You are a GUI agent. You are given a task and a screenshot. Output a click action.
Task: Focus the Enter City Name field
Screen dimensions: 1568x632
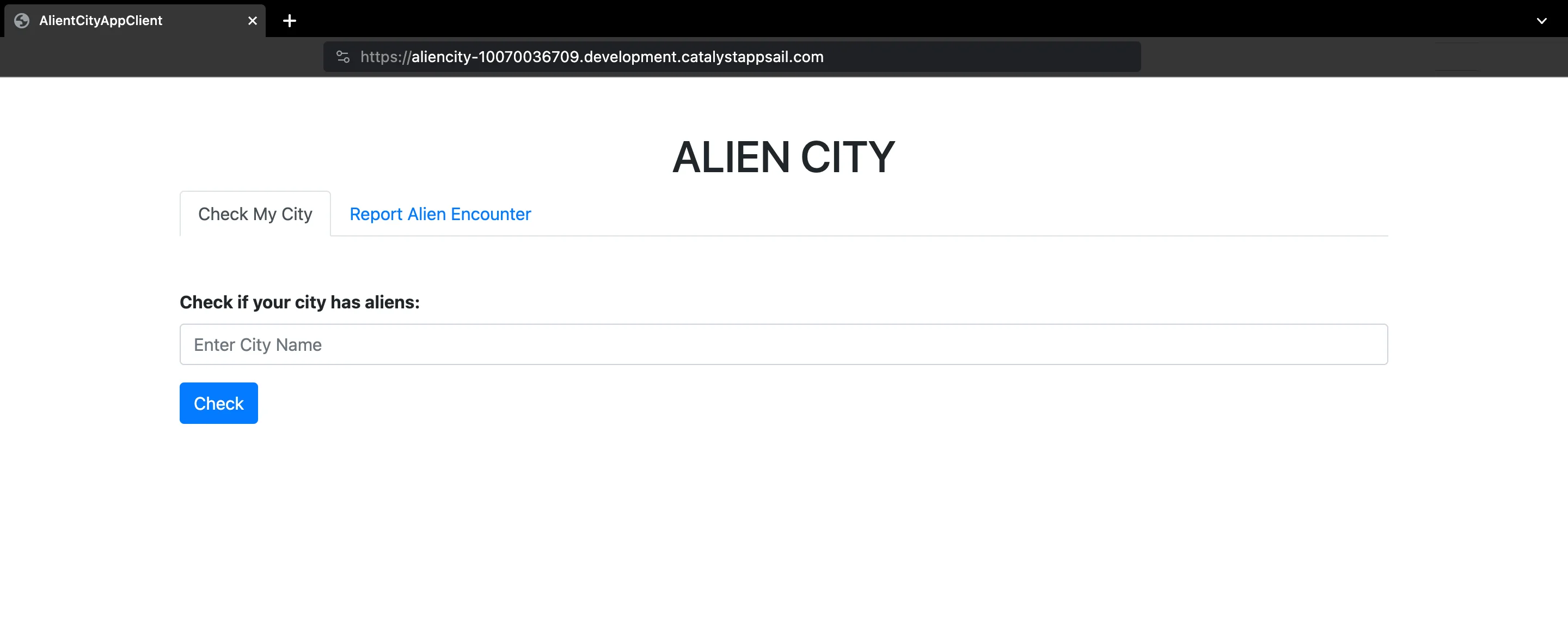click(x=783, y=345)
